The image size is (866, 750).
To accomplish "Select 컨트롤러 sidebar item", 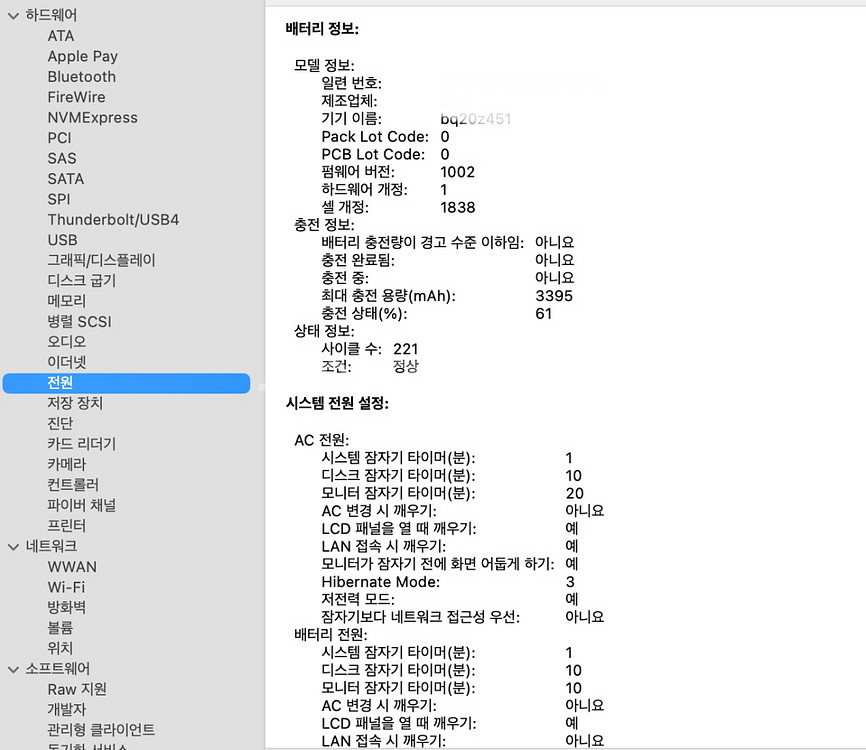I will click(73, 485).
